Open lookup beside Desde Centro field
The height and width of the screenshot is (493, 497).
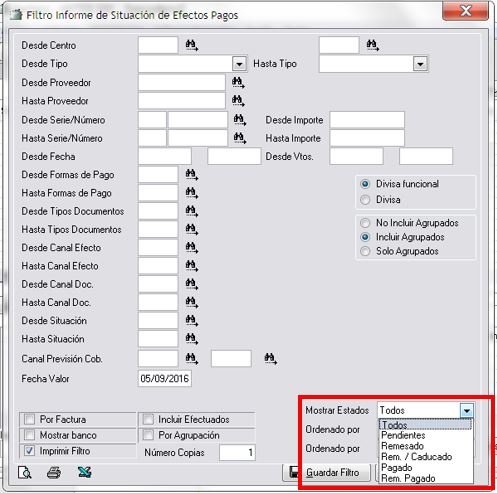click(191, 45)
